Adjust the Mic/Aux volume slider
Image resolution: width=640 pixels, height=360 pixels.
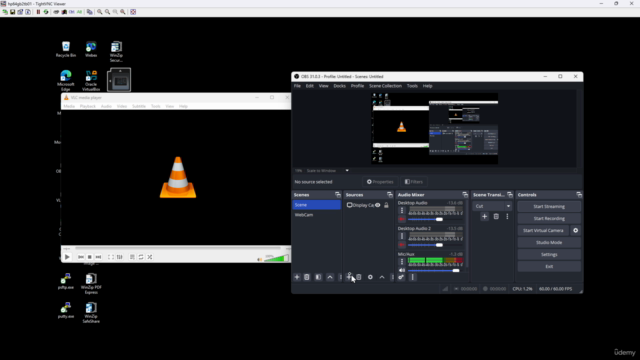coord(435,270)
